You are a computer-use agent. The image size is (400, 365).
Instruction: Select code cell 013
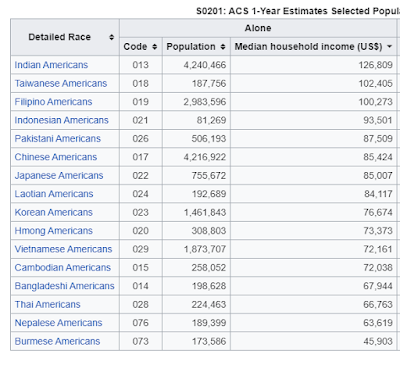click(x=140, y=65)
